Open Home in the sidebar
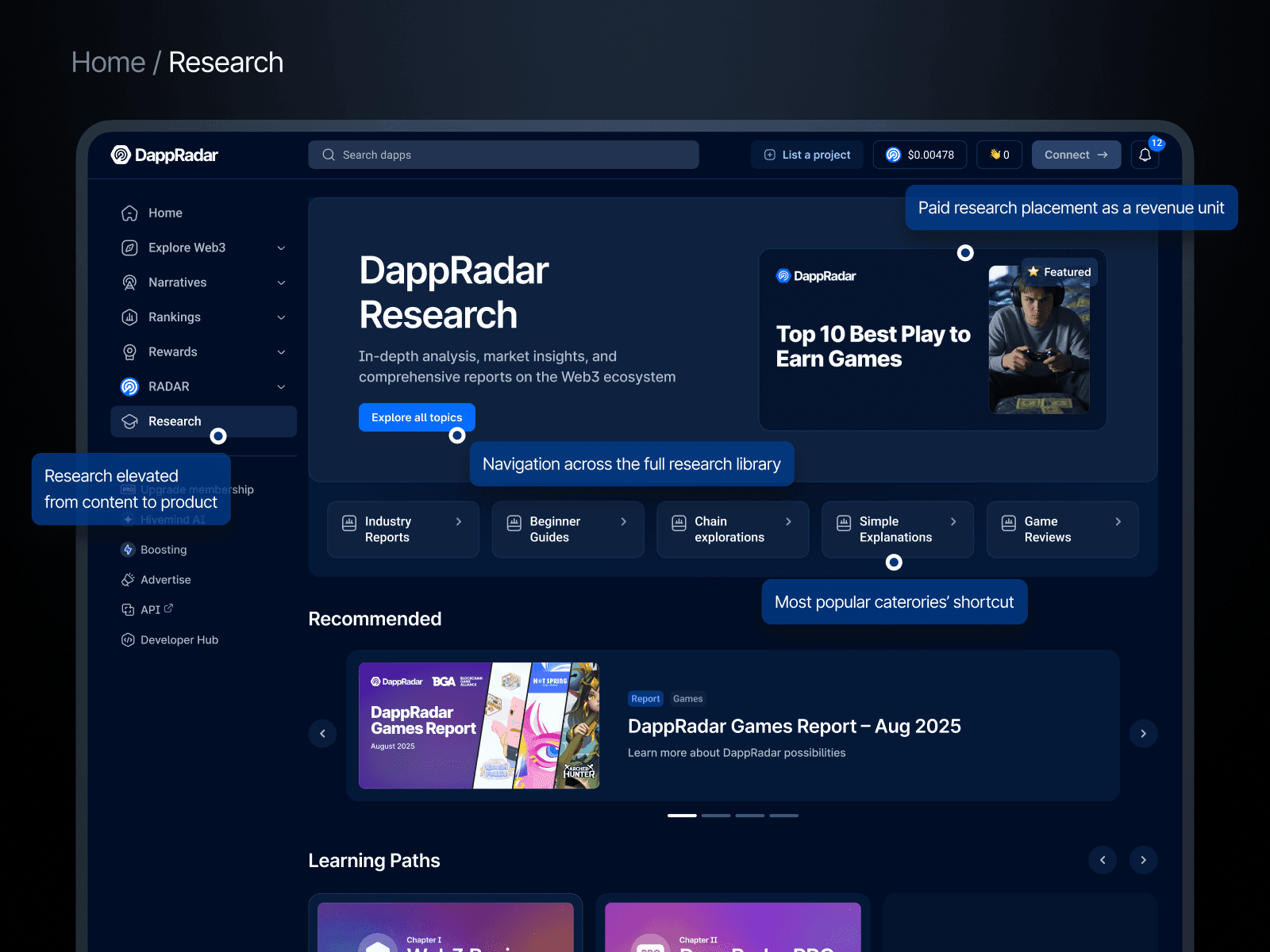This screenshot has height=952, width=1270. 204,213
